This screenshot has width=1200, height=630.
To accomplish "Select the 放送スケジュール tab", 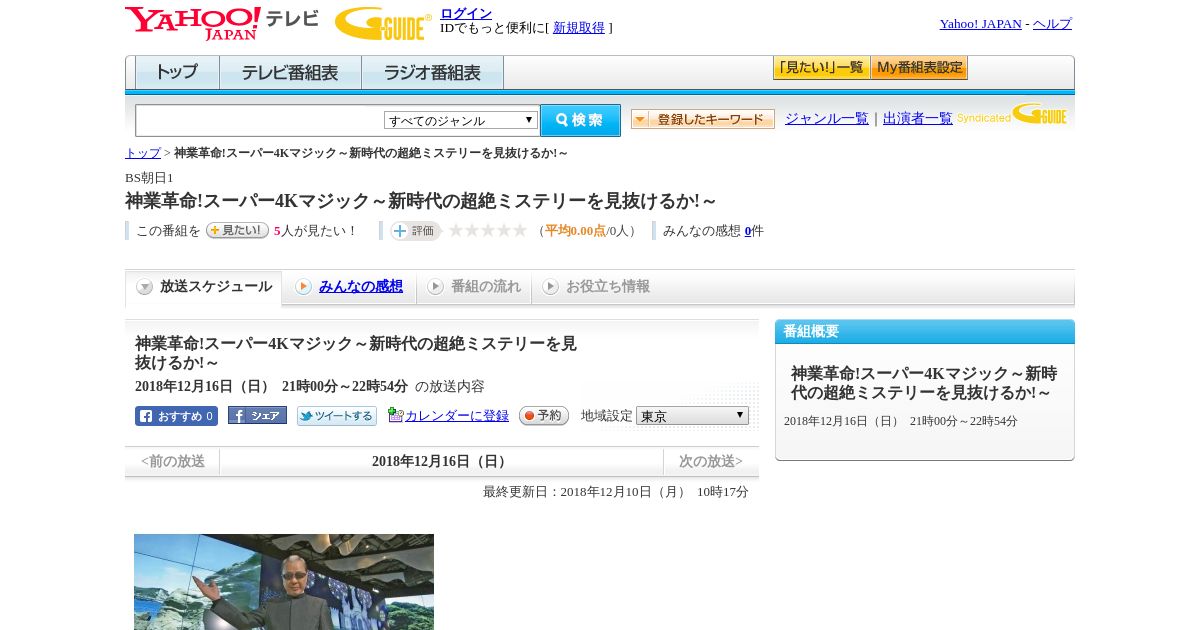I will (x=204, y=287).
